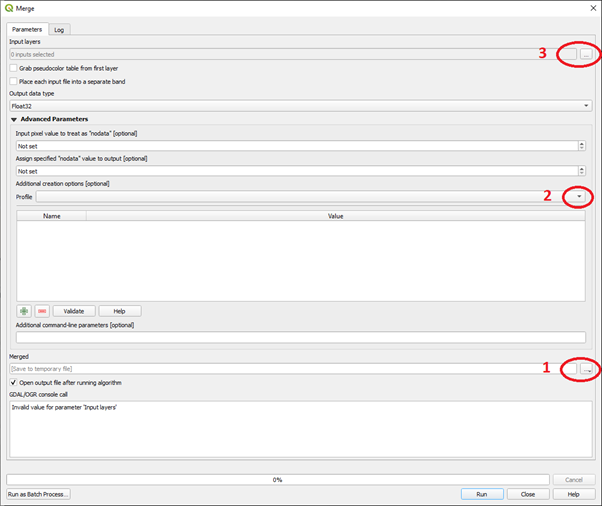The width and height of the screenshot is (602, 506).
Task: Open the Input layers browse button
Action: tap(586, 54)
